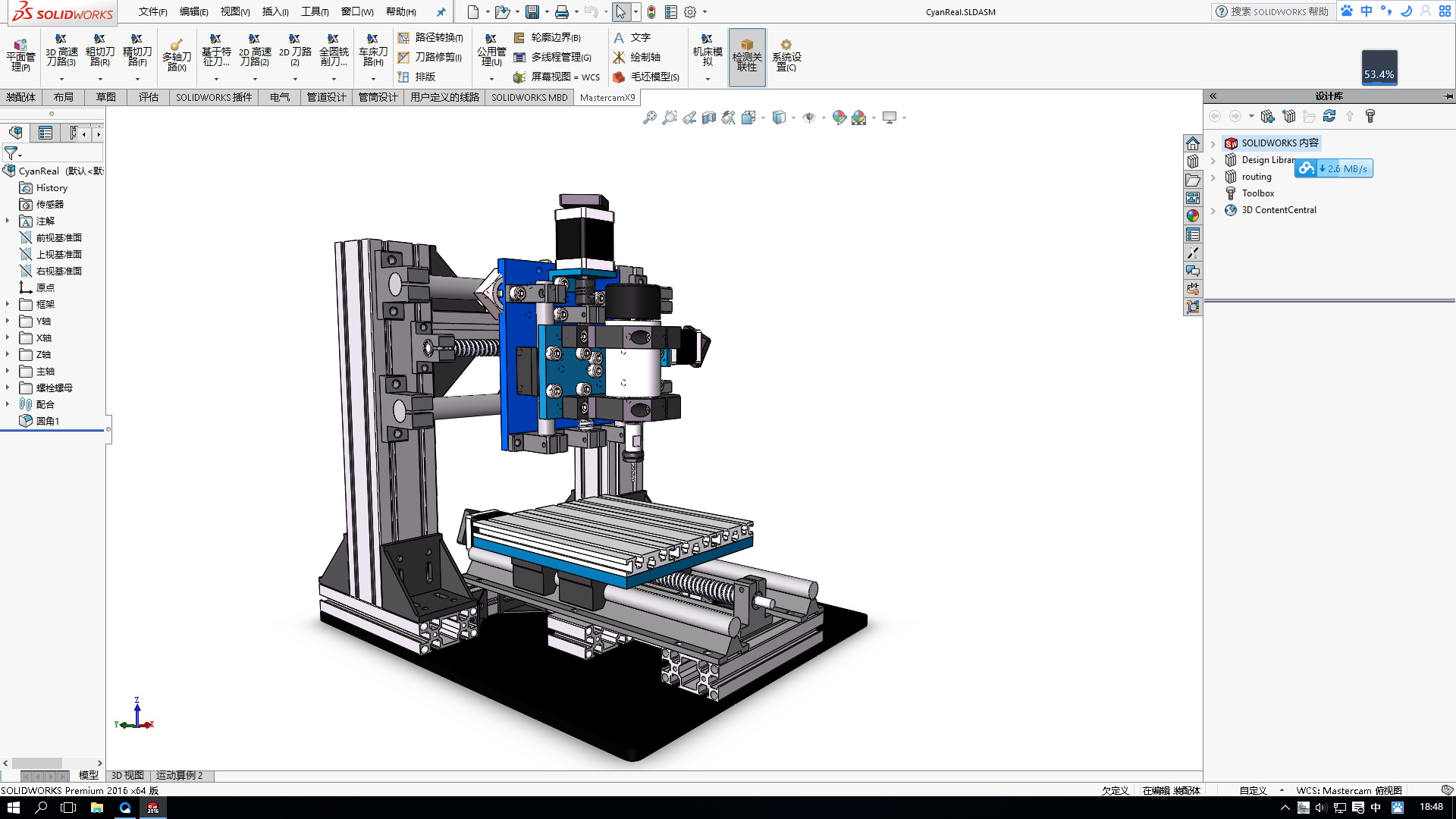Open the Edit Appearance tool
Viewport: 1456px width, 819px height.
(839, 118)
